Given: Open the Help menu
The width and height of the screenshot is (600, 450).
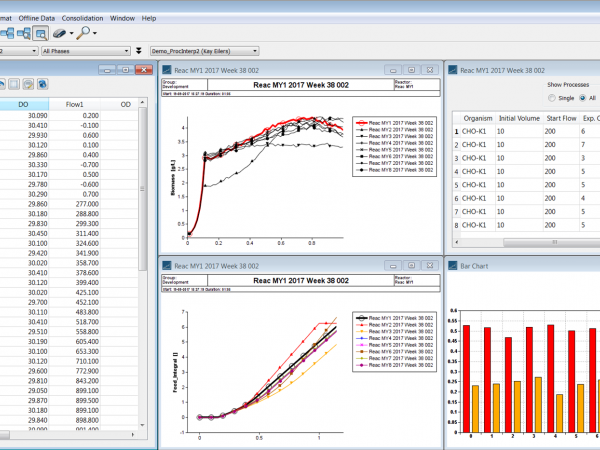Looking at the screenshot, I should pyautogui.click(x=149, y=18).
